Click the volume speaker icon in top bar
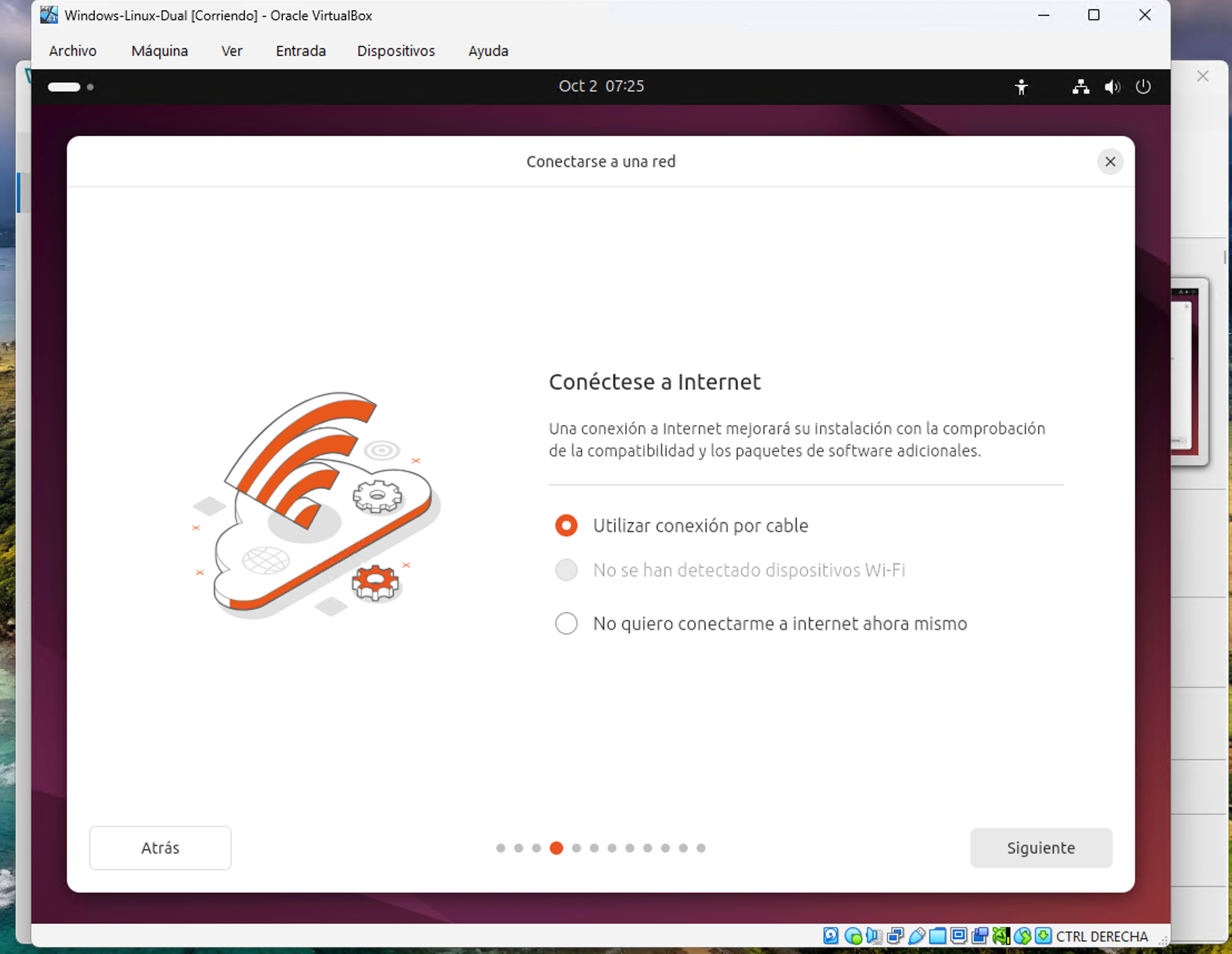 tap(1112, 87)
